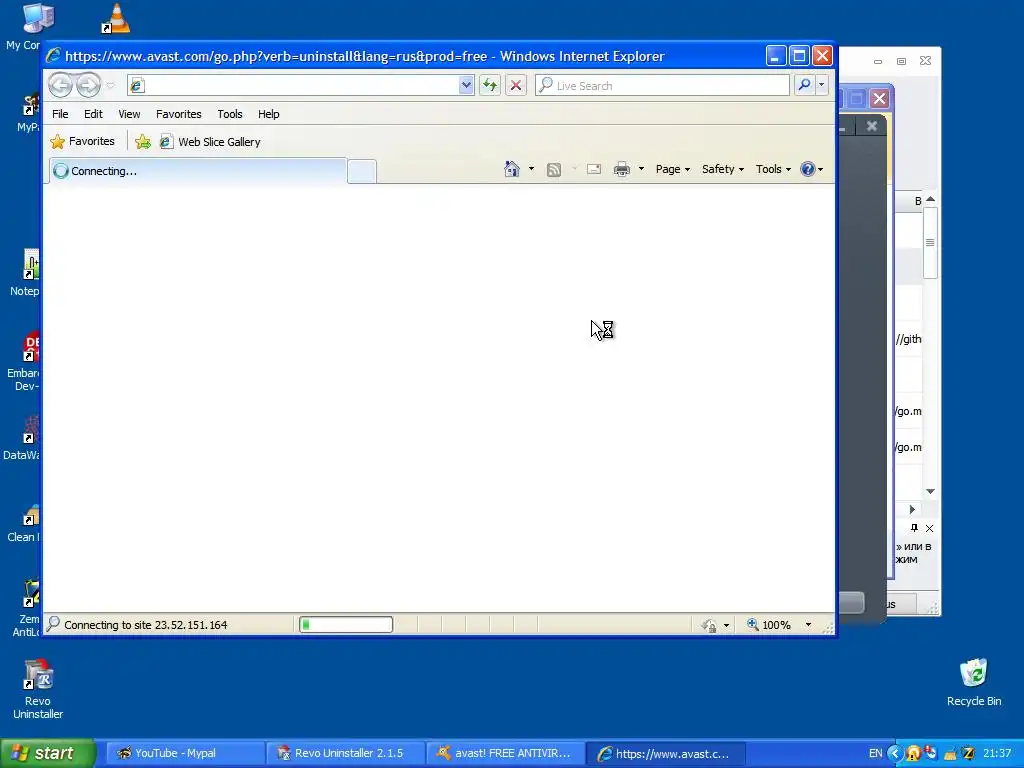Image resolution: width=1024 pixels, height=768 pixels.
Task: Open the Web Slice Gallery link
Action: tap(210, 142)
